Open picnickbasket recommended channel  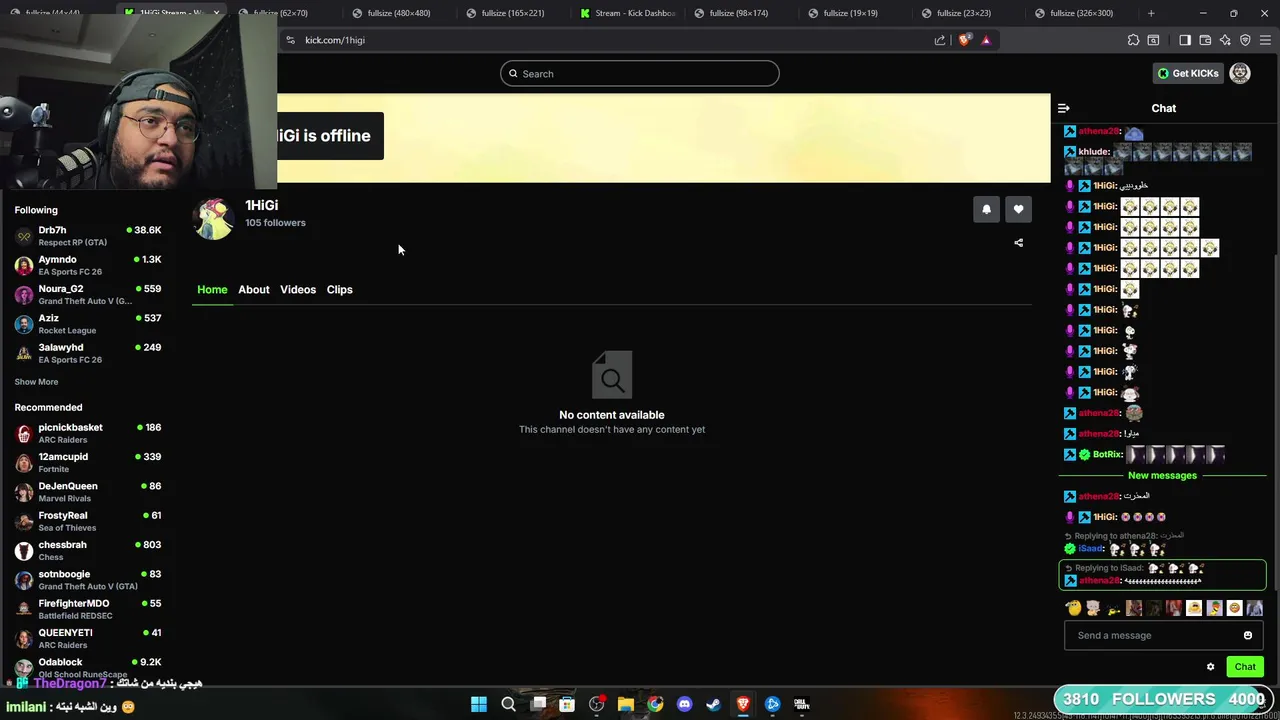88,433
